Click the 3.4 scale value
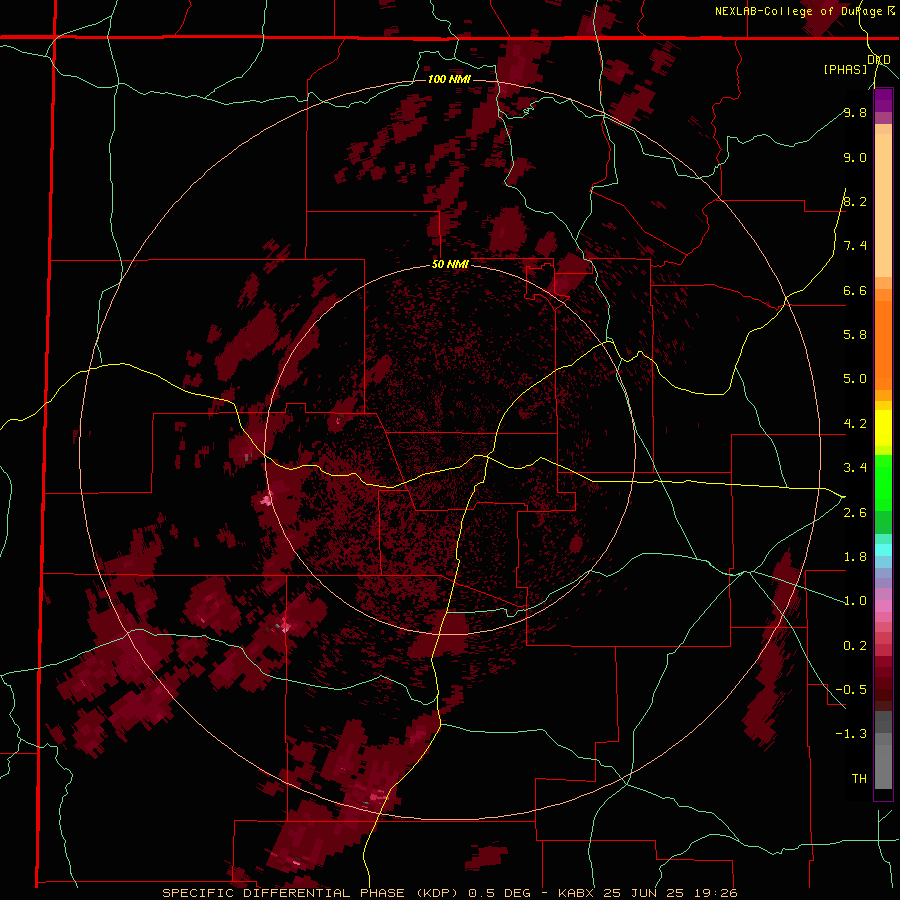The width and height of the screenshot is (900, 900). pyautogui.click(x=855, y=467)
